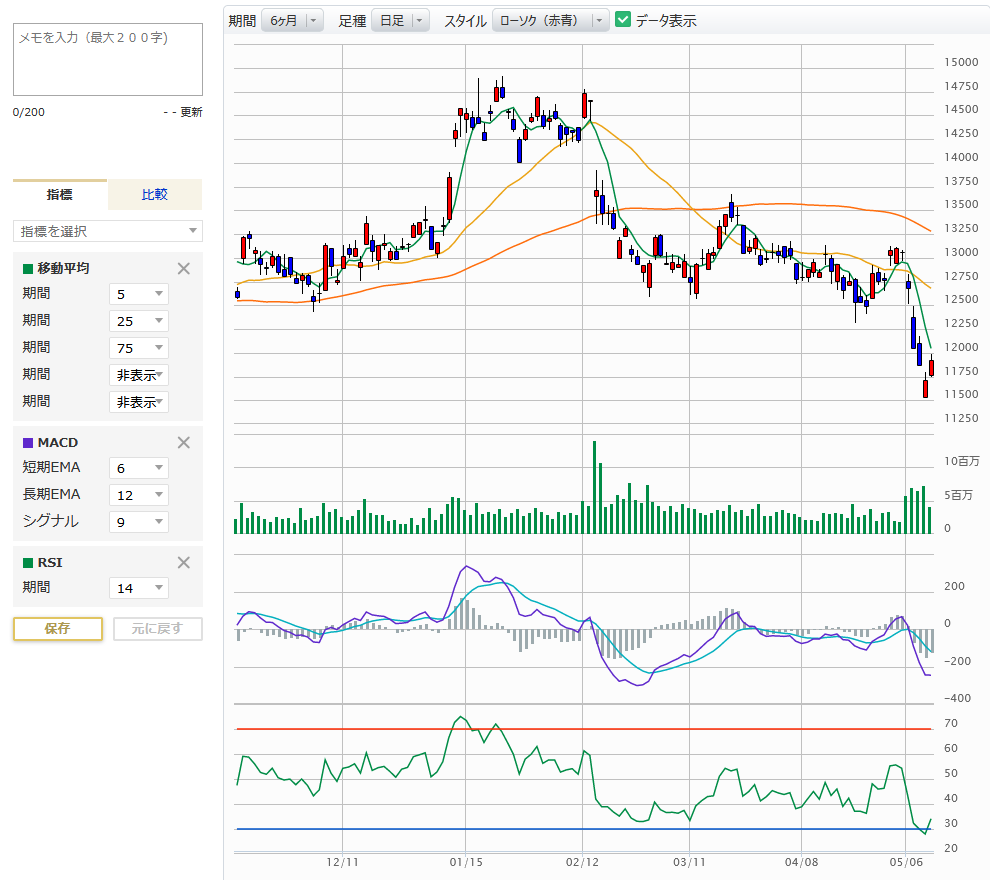Switch to the 比較 tab

pos(154,195)
